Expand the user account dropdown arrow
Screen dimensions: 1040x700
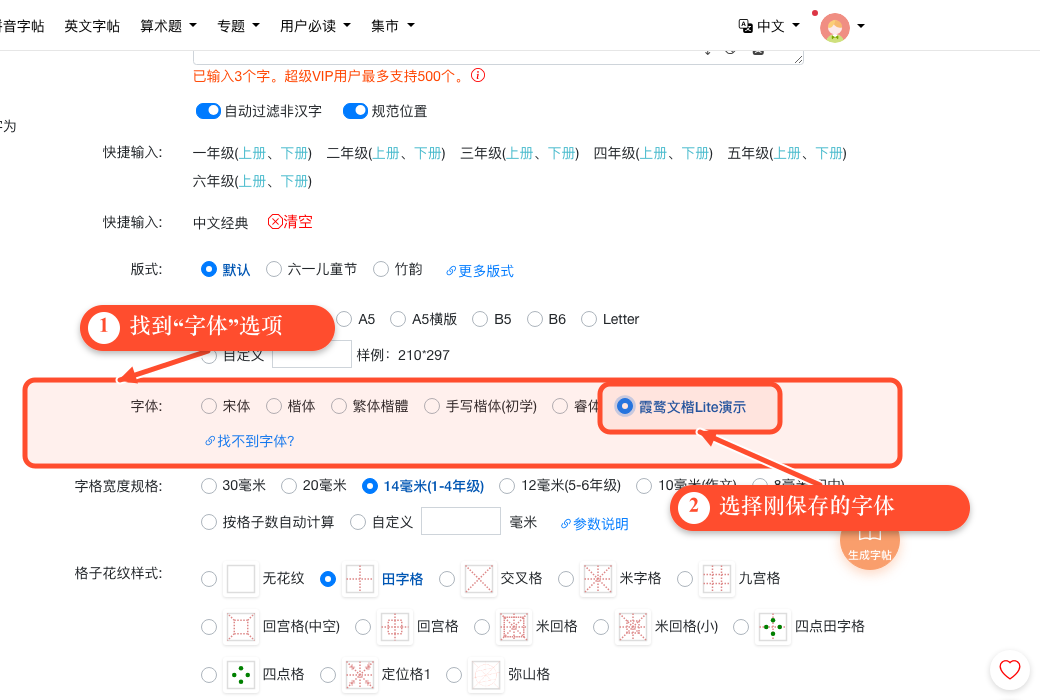pos(861,27)
